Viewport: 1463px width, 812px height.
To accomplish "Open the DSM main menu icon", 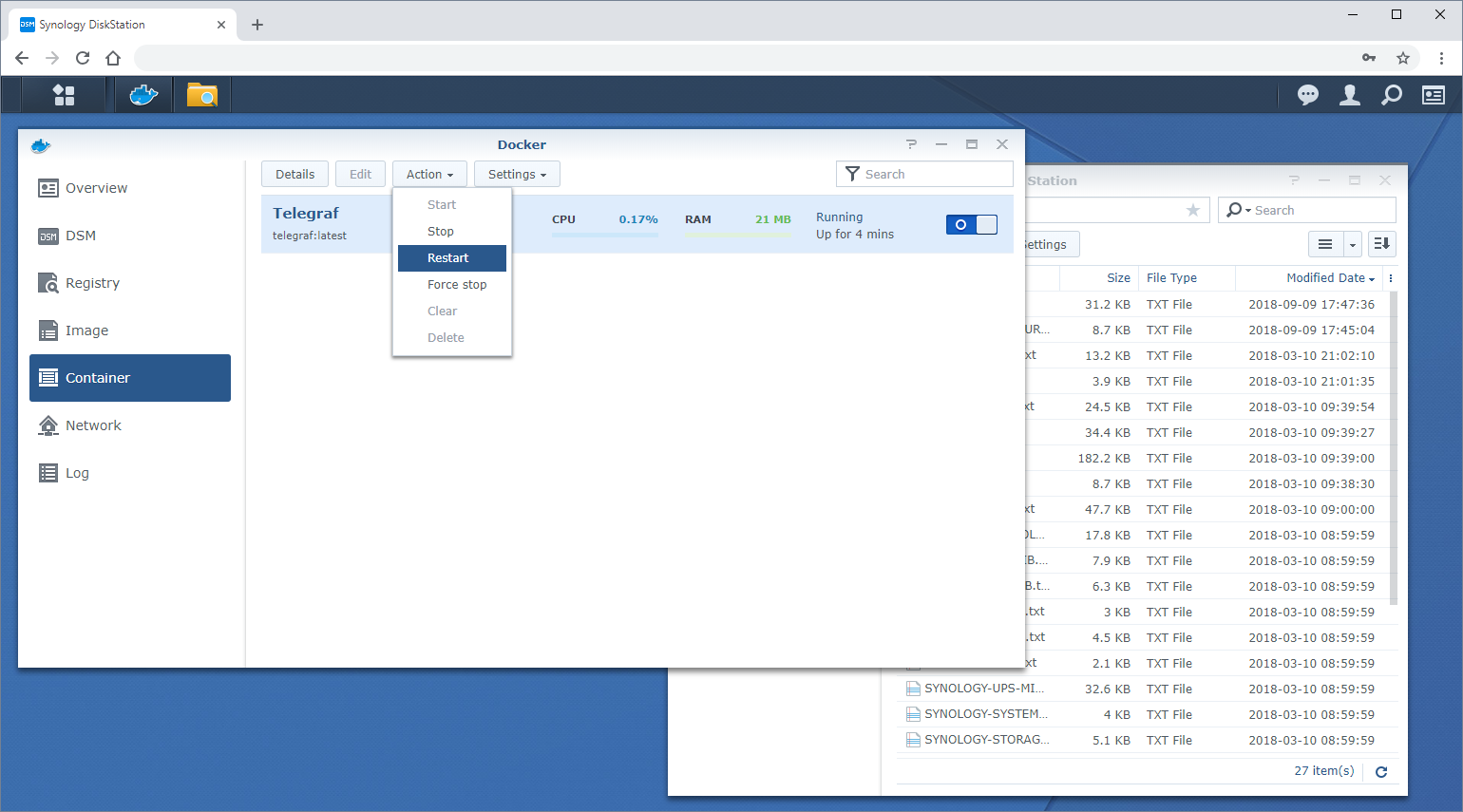I will [64, 95].
